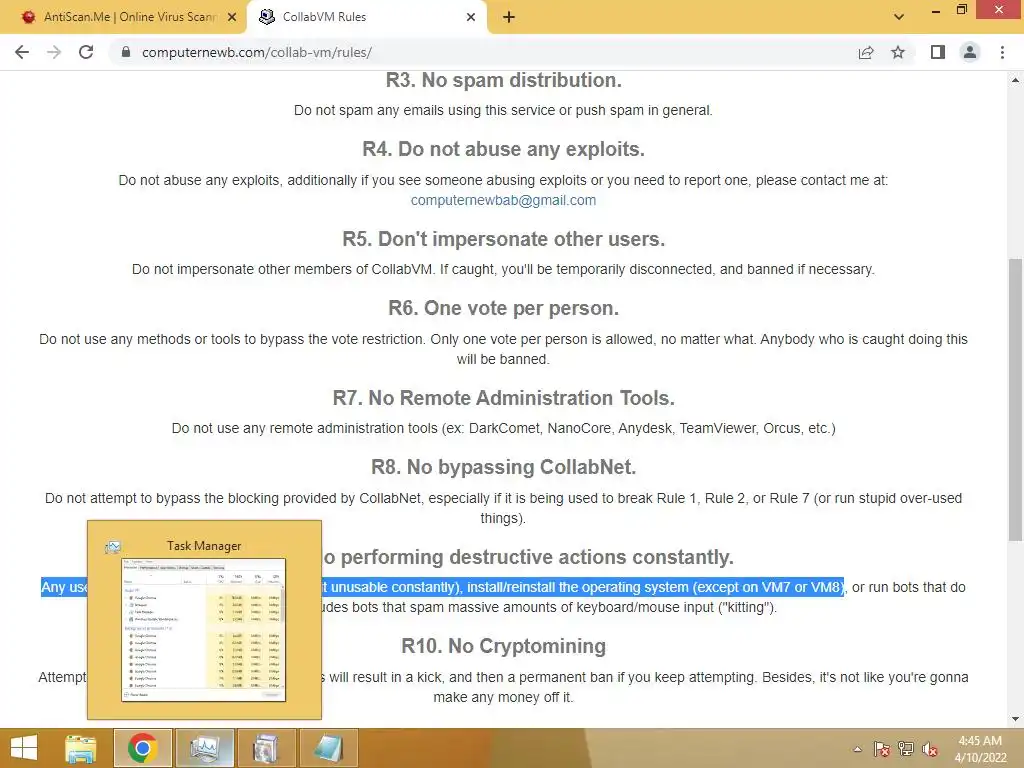Open the fourth taskbar app icon
The width and height of the screenshot is (1024, 768).
(x=265, y=748)
